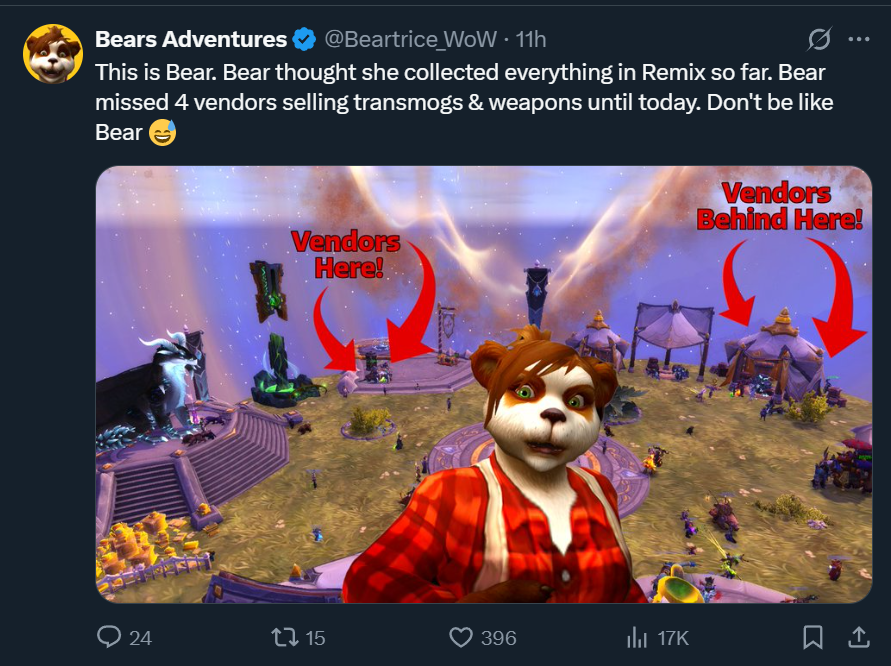Open the 11h timestamp link
Viewport: 891px width, 666px height.
point(531,39)
